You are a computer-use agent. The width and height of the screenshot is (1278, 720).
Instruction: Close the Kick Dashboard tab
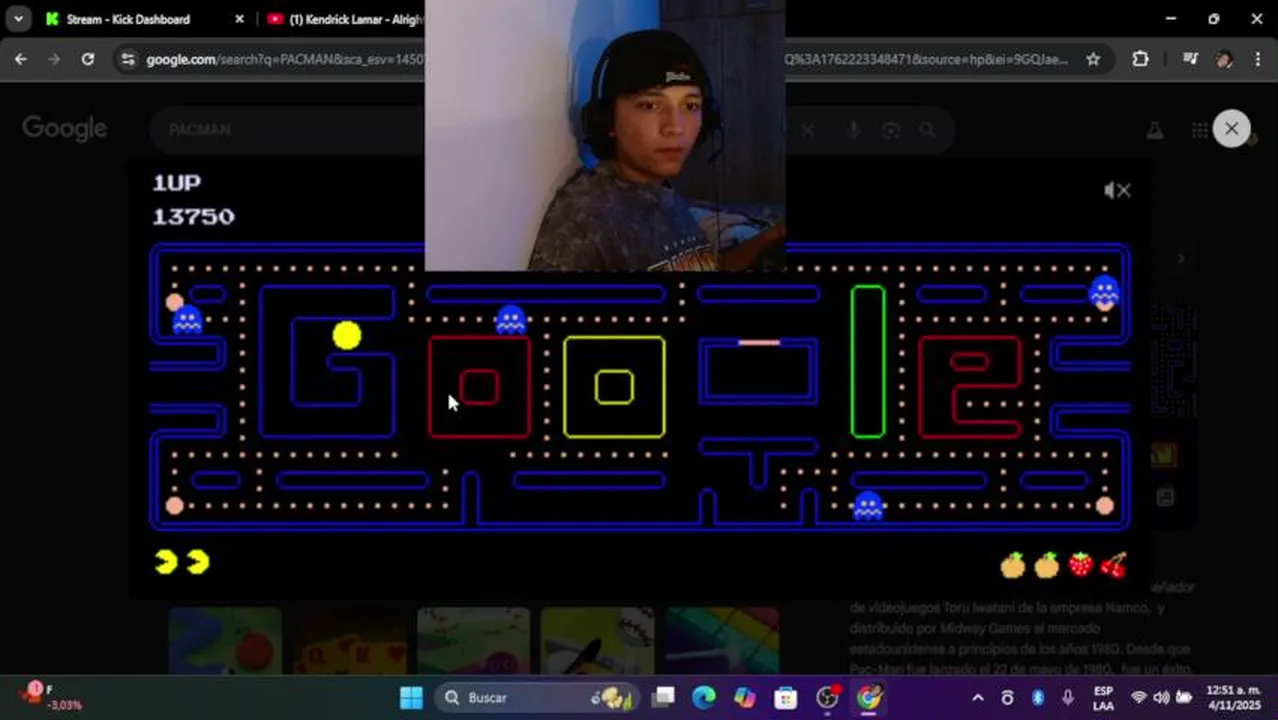(239, 19)
